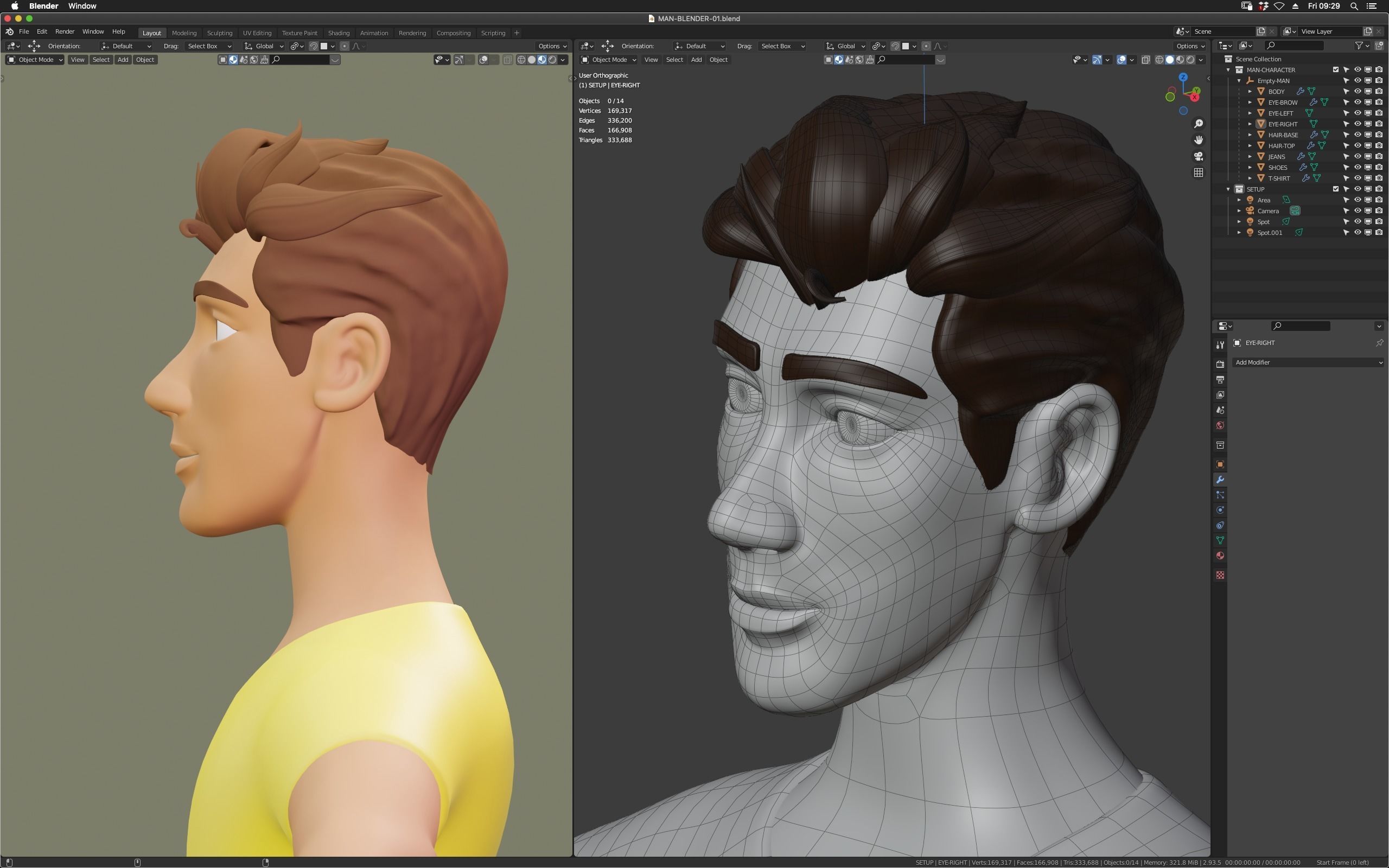
Task: Disable Camera object in renders
Action: click(x=1379, y=210)
